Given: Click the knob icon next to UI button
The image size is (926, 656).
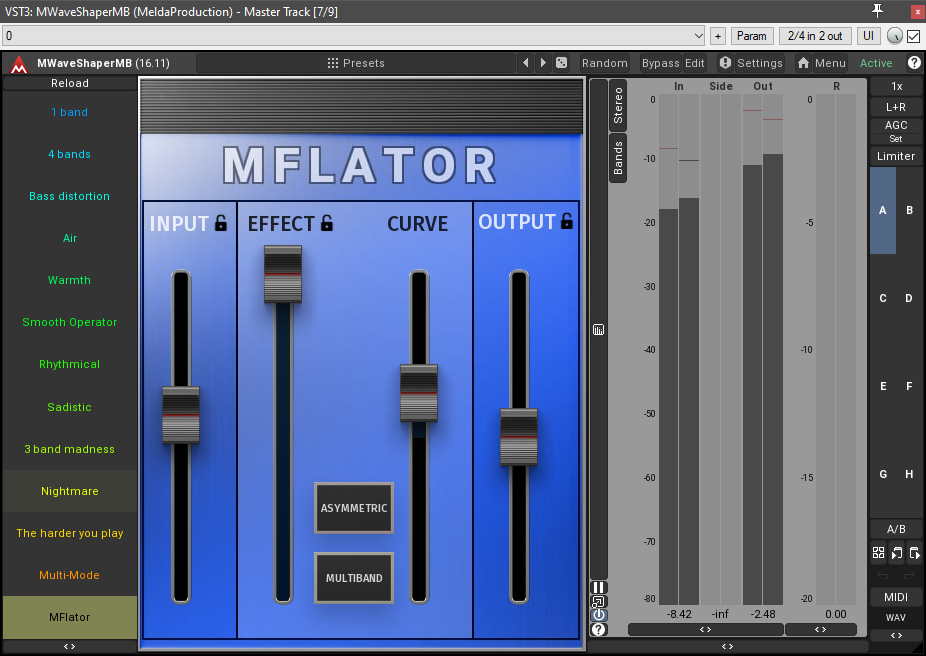Looking at the screenshot, I should tap(895, 36).
